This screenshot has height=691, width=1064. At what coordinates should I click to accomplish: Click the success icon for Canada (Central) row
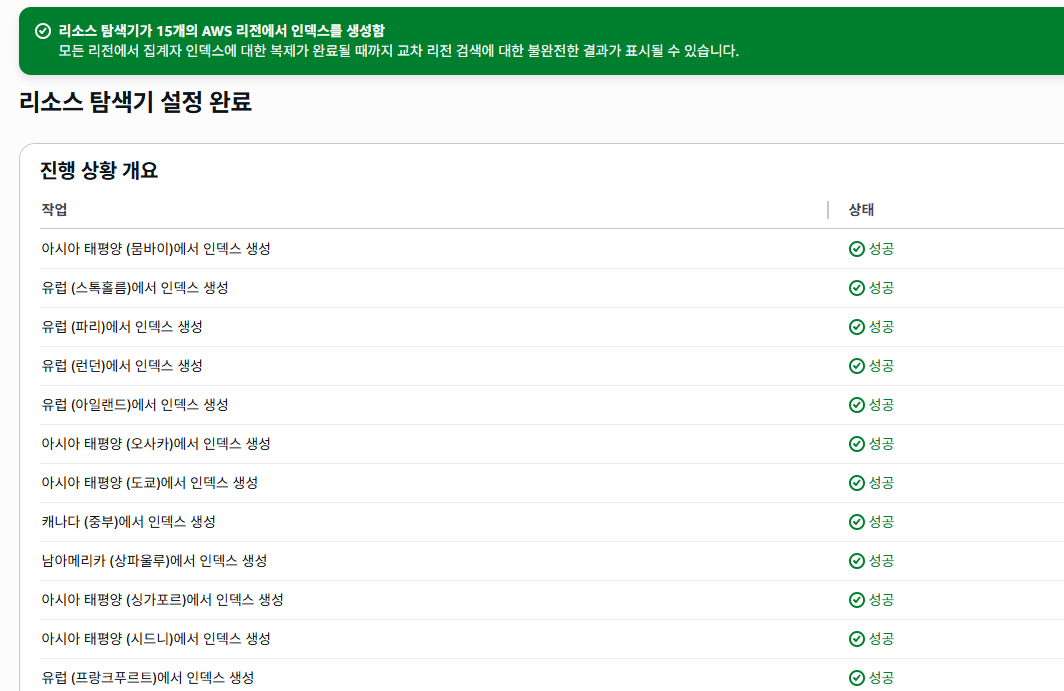pos(857,521)
